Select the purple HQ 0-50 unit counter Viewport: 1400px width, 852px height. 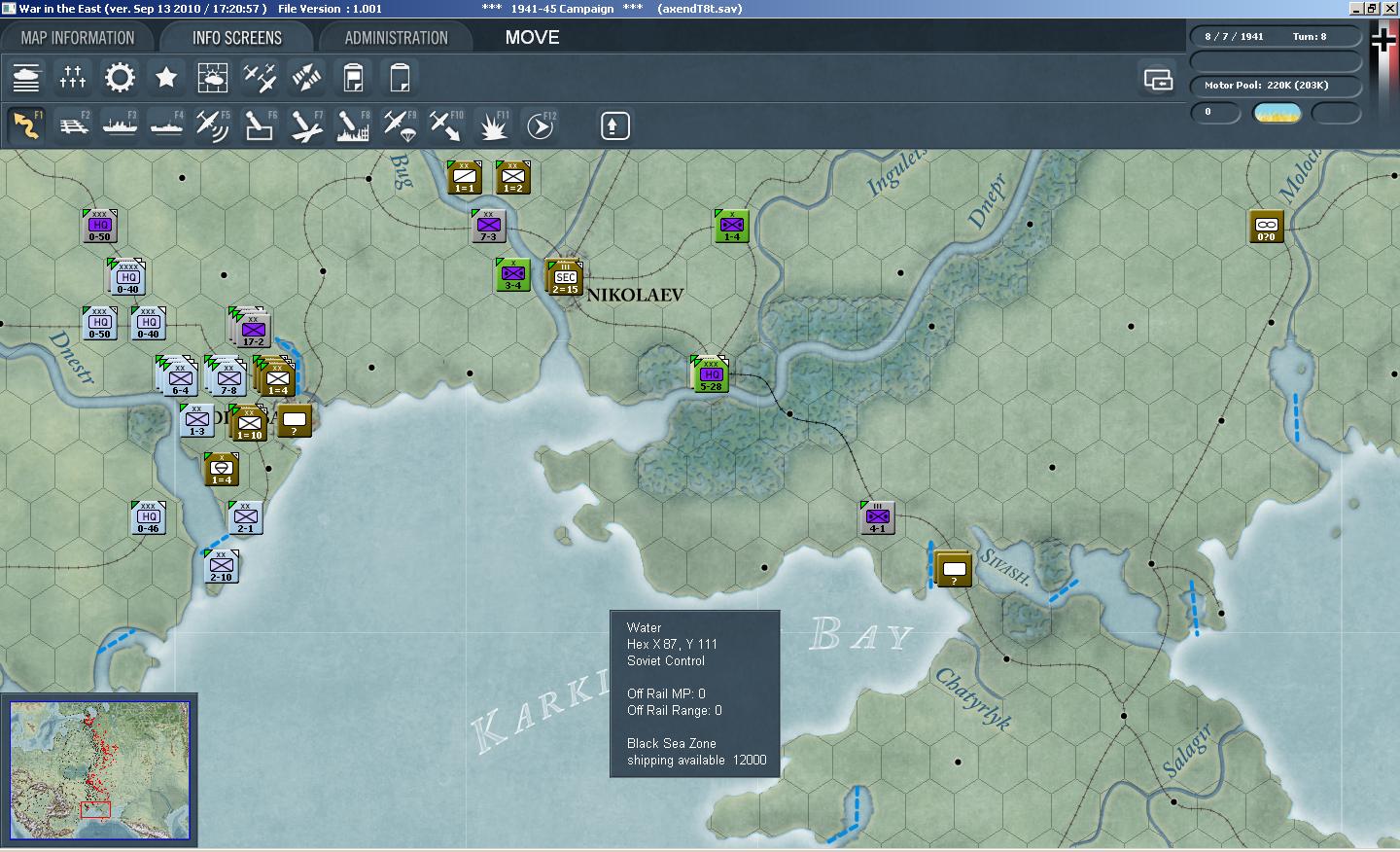(99, 226)
